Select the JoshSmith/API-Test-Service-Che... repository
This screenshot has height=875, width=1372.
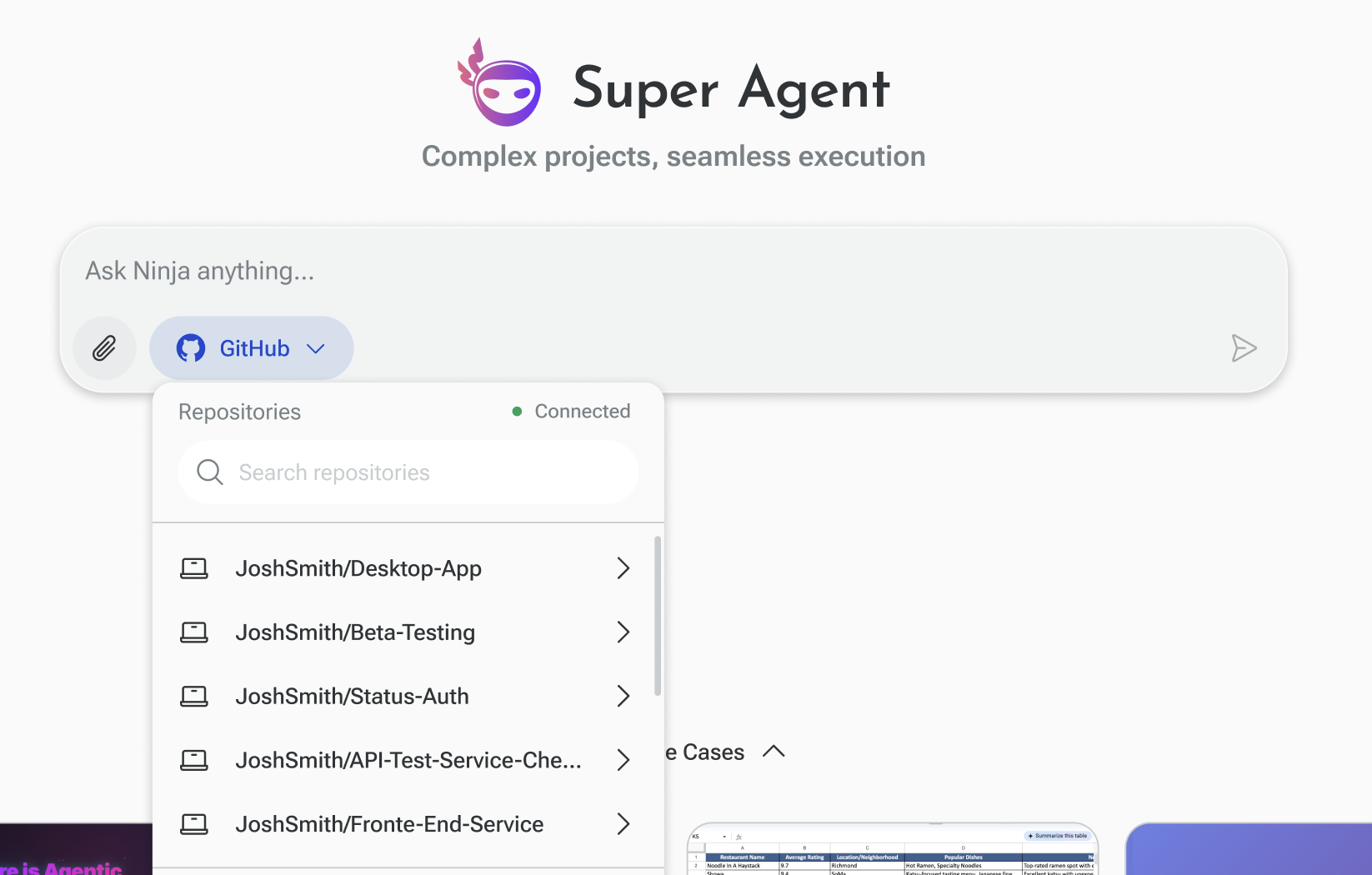pos(409,759)
